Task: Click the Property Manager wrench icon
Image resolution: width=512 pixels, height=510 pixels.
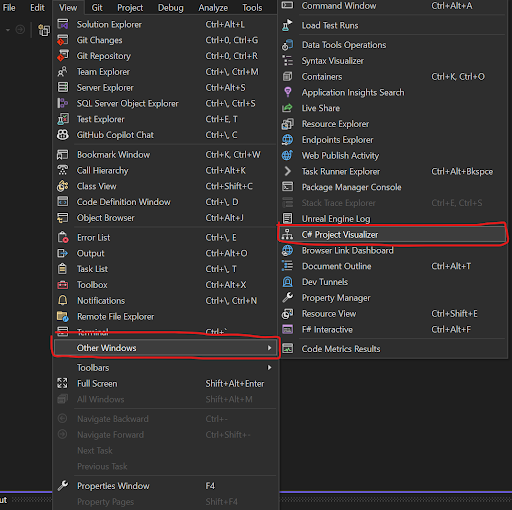Action: click(287, 298)
